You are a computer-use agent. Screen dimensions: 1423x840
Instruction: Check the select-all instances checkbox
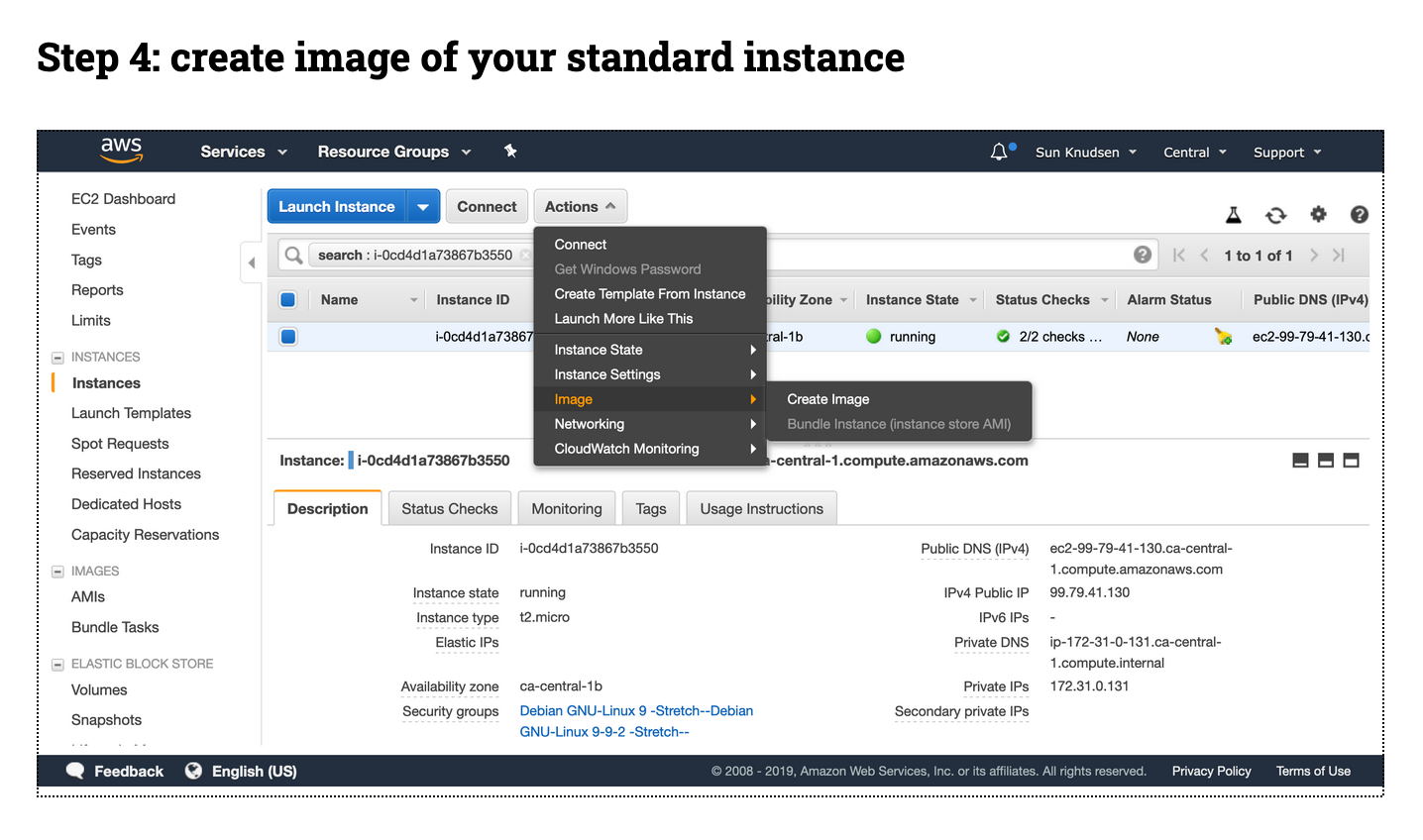point(287,298)
